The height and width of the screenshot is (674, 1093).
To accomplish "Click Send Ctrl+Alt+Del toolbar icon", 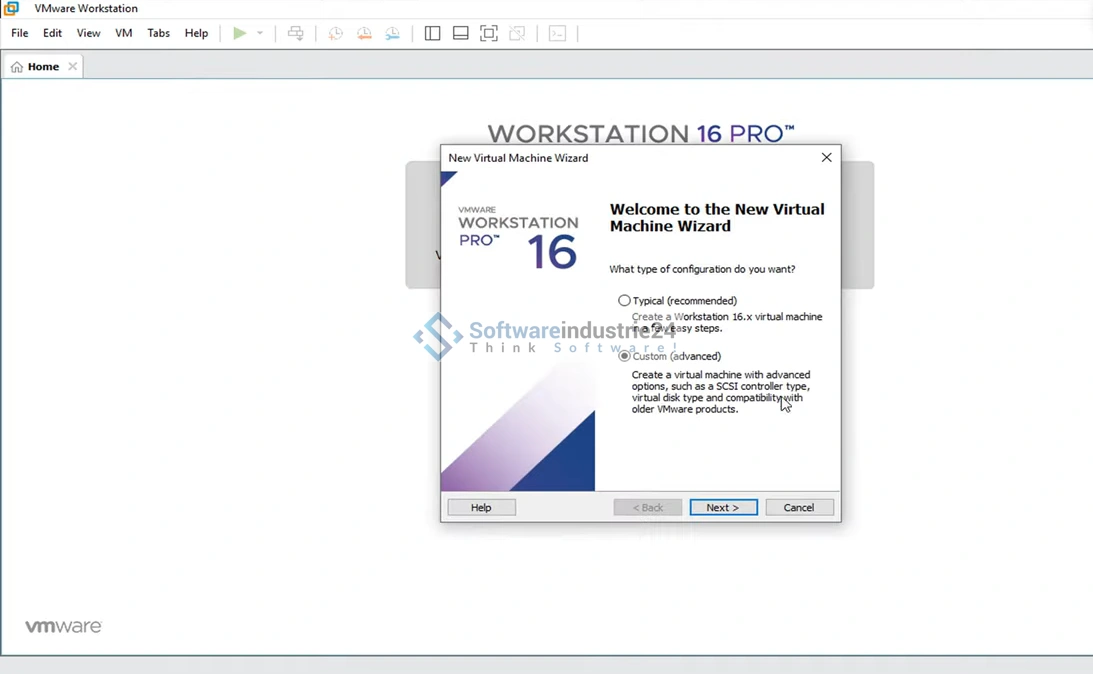I will 296,33.
